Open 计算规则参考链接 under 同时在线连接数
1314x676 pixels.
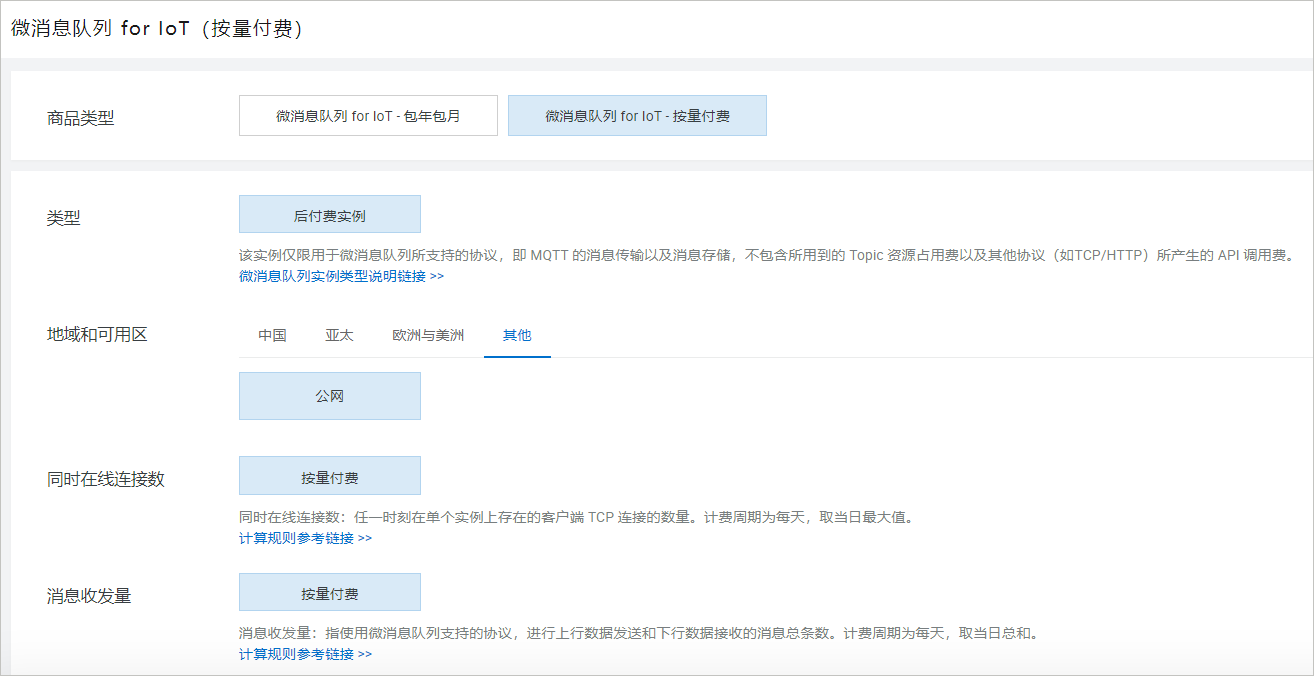(x=305, y=538)
